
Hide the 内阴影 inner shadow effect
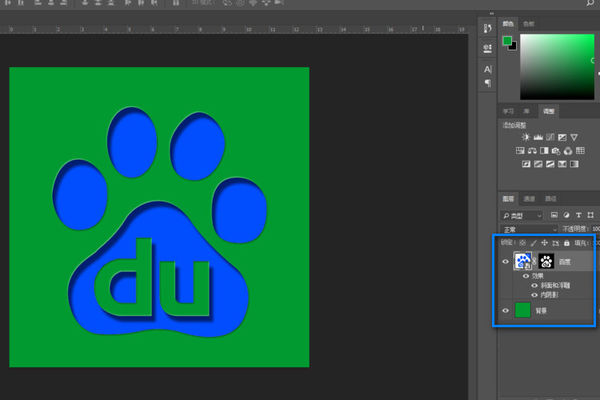pyautogui.click(x=535, y=295)
